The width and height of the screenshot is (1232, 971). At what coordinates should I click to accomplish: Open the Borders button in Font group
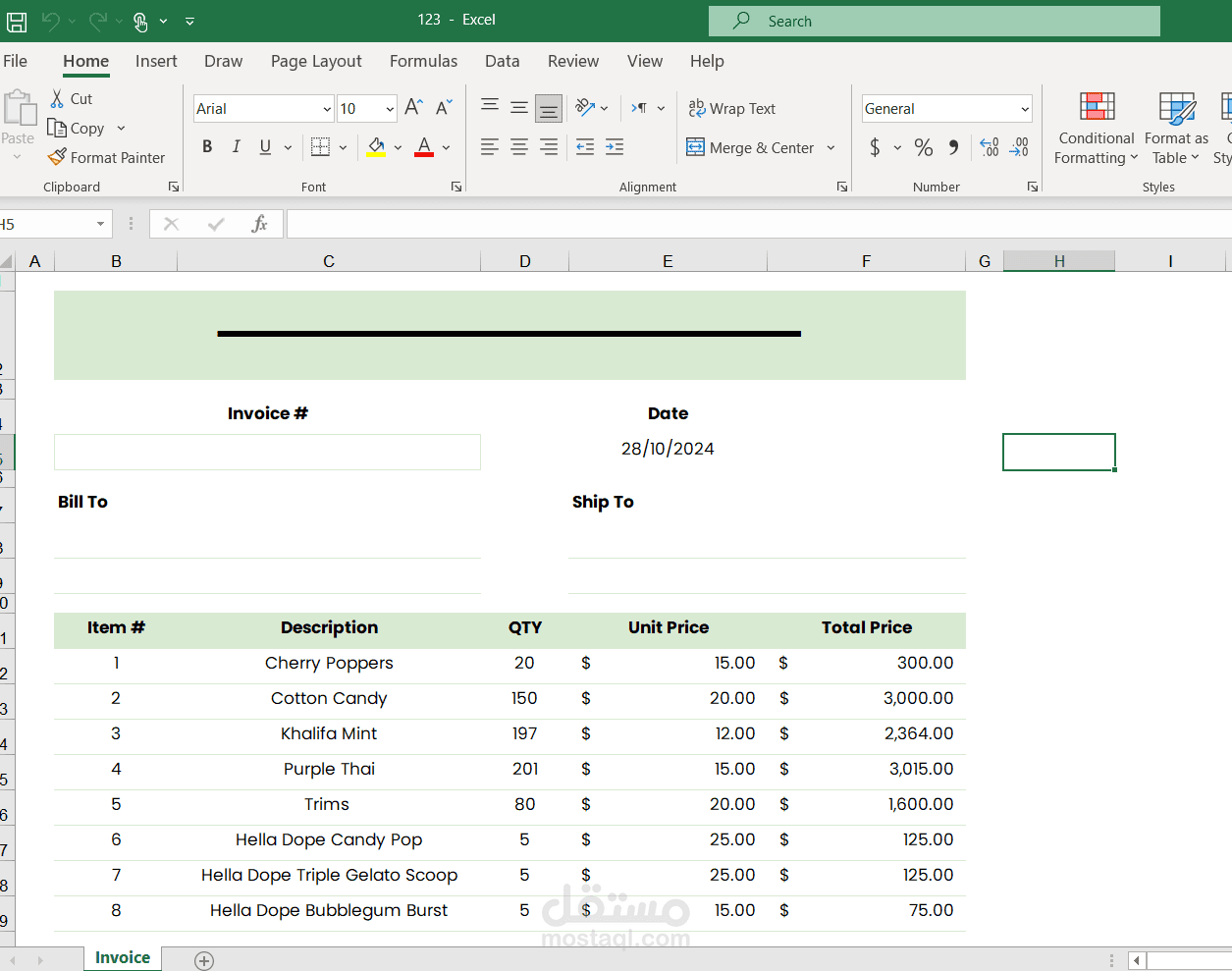(320, 147)
